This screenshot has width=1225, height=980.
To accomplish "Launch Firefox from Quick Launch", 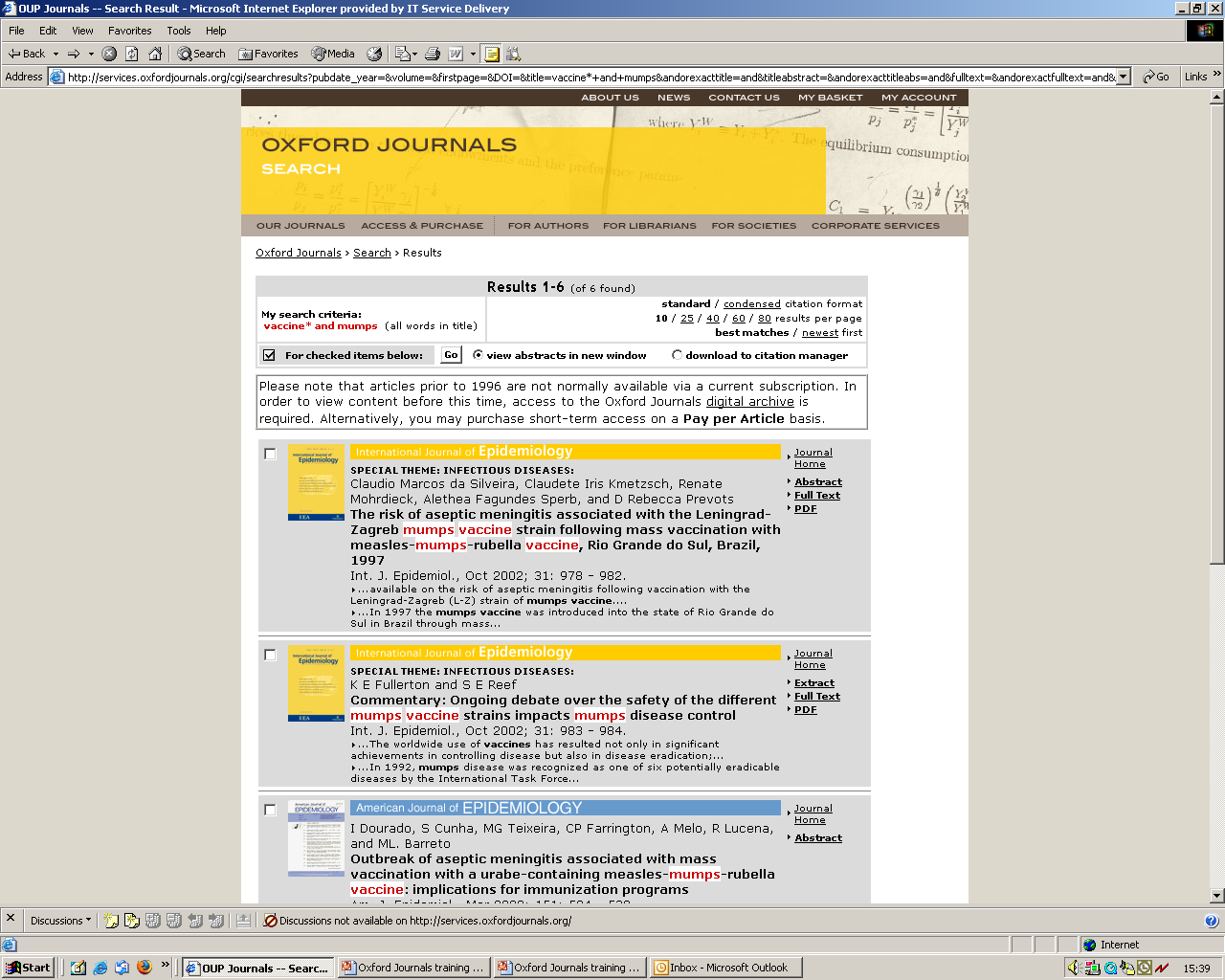I will 145,968.
